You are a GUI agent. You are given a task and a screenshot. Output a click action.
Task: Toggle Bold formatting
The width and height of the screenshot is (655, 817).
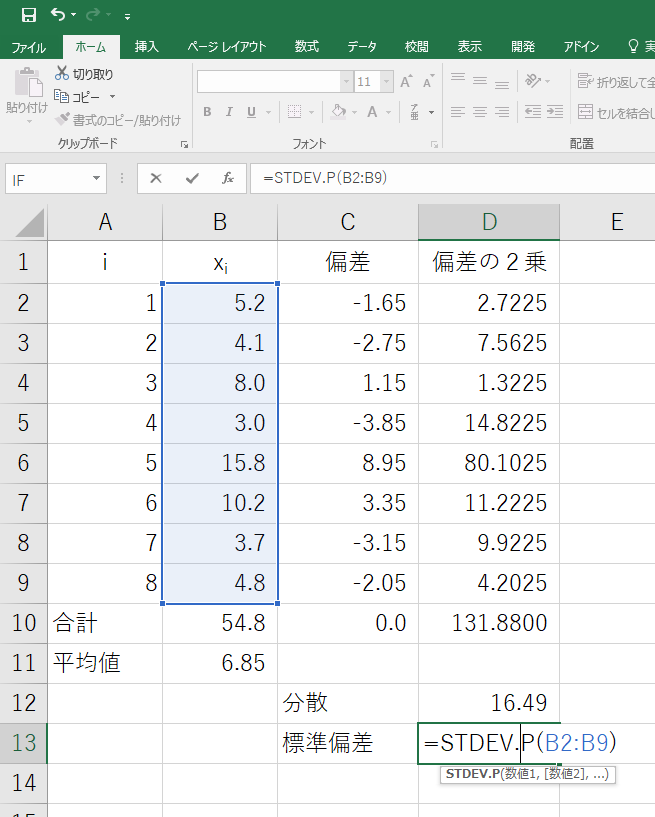click(x=207, y=112)
